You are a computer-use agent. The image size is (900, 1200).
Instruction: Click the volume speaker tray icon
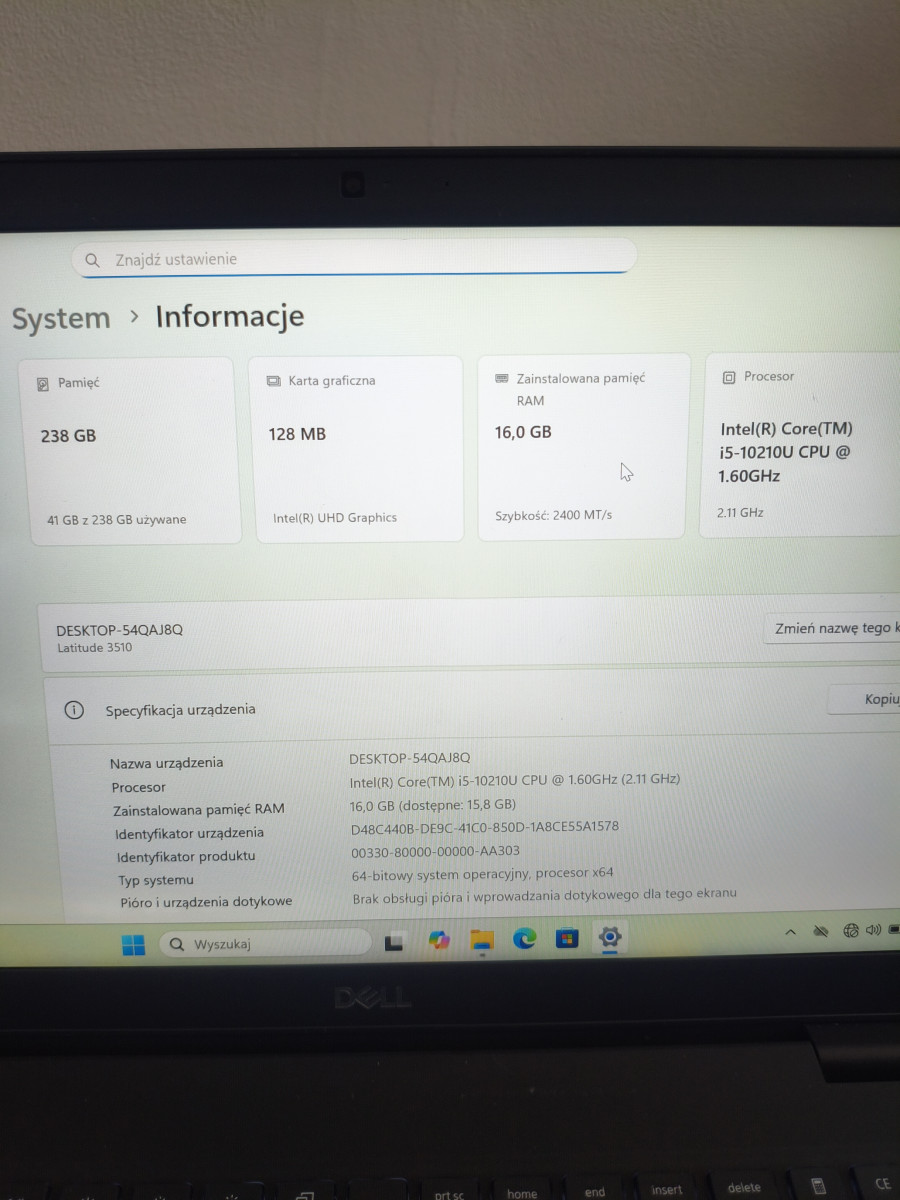(874, 930)
